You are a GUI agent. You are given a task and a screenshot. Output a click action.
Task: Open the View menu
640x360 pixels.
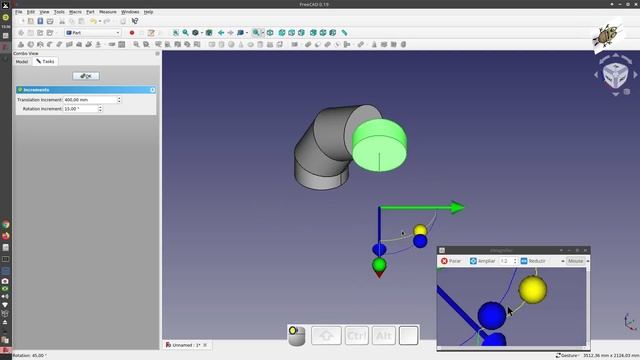tap(44, 12)
